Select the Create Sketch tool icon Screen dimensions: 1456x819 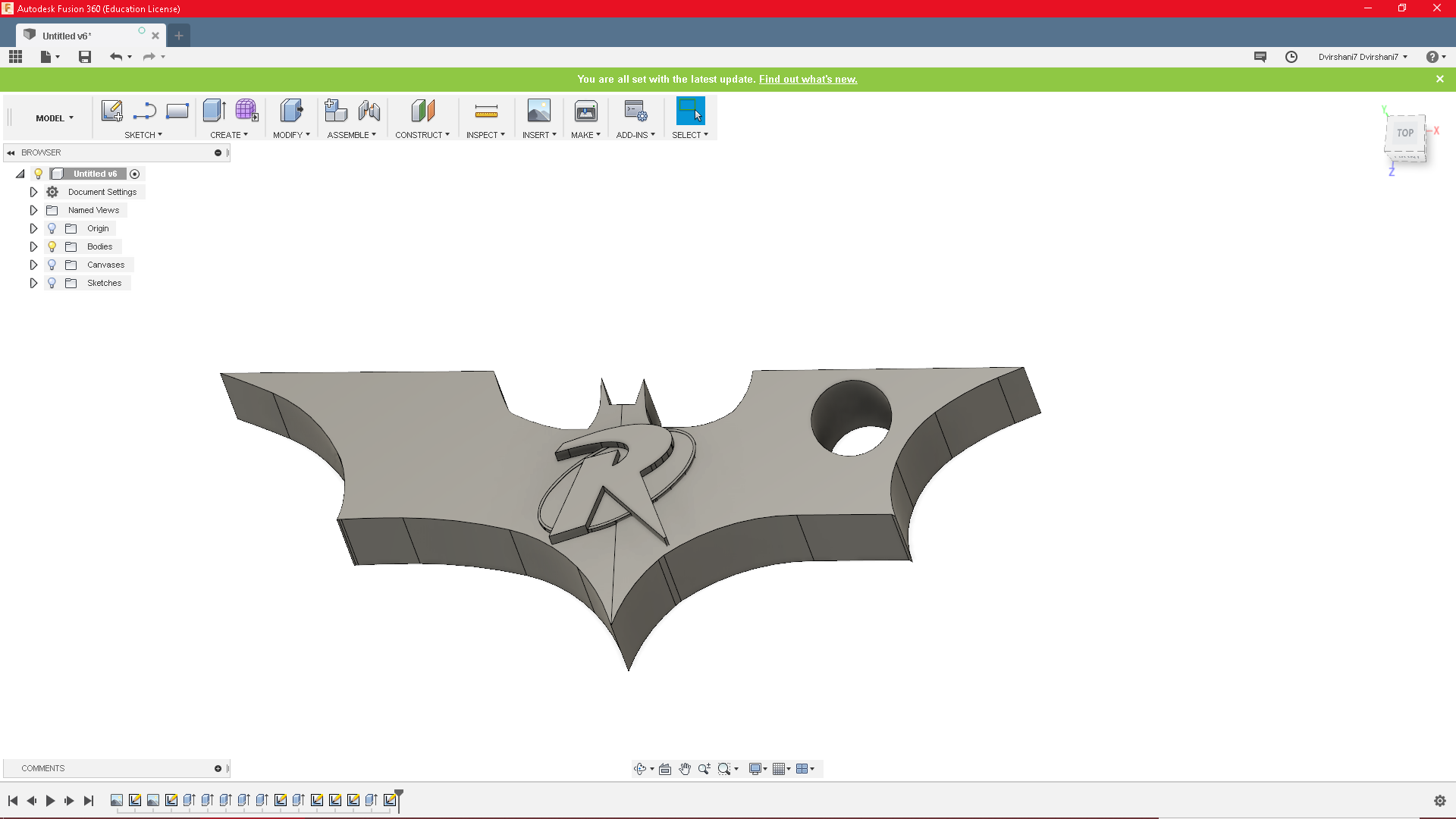112,111
